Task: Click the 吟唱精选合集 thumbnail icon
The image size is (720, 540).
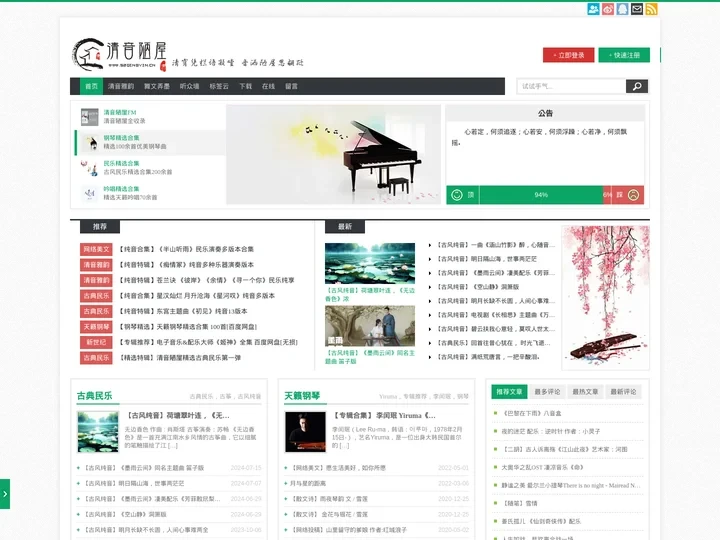Action: (x=90, y=193)
